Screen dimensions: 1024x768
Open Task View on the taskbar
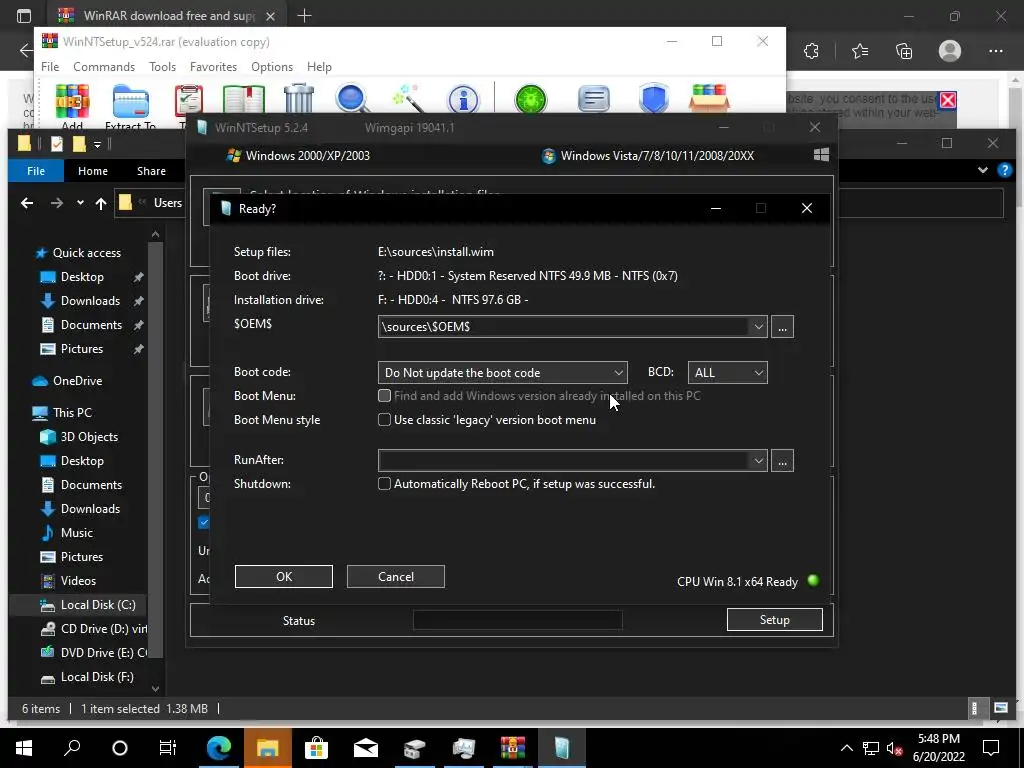(x=168, y=748)
